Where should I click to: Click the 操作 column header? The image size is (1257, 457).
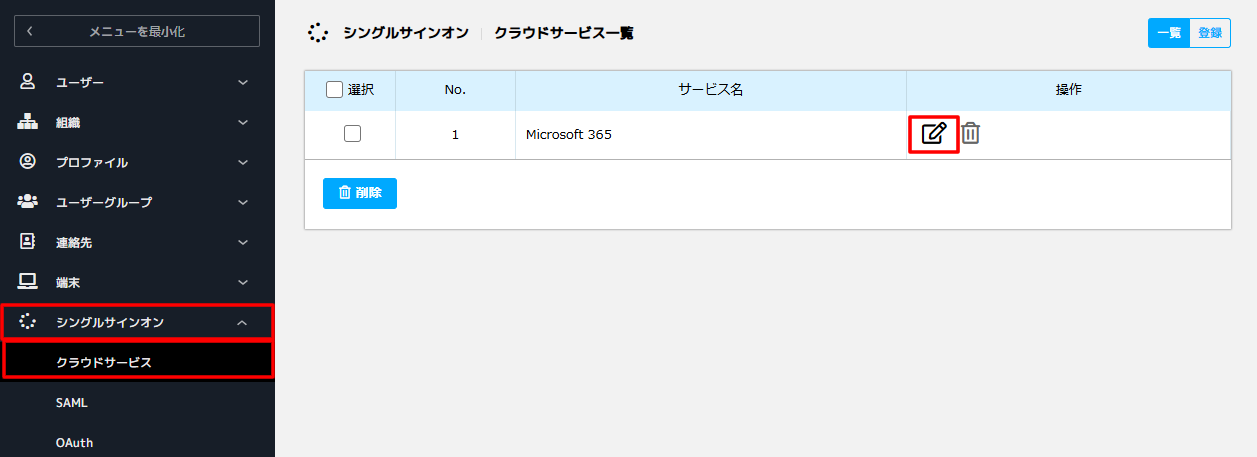coord(1069,90)
